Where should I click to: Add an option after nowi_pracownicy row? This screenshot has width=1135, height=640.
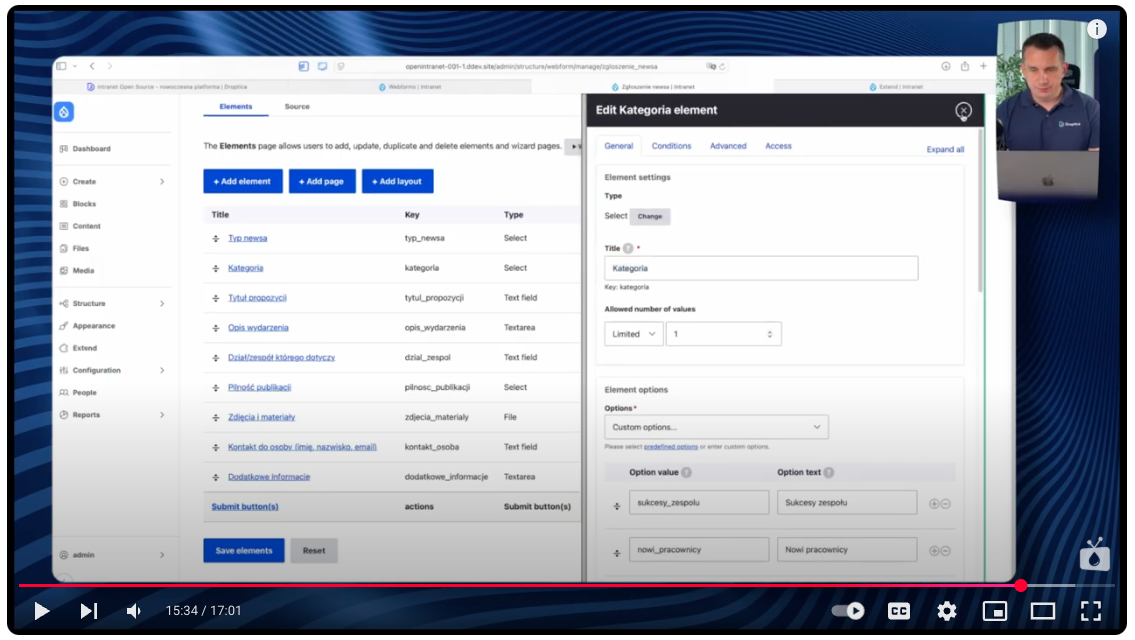(934, 551)
